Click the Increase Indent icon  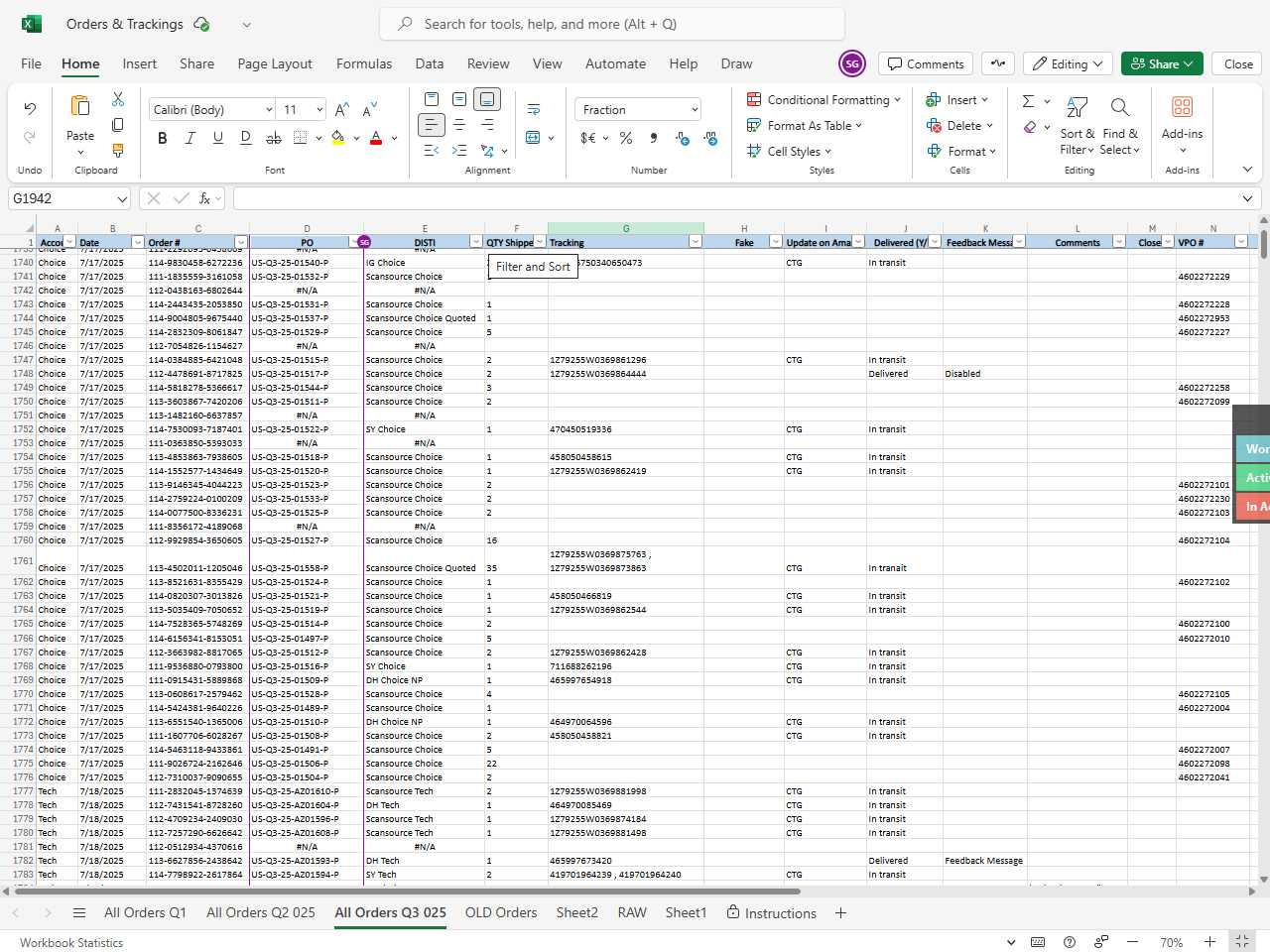(x=459, y=151)
